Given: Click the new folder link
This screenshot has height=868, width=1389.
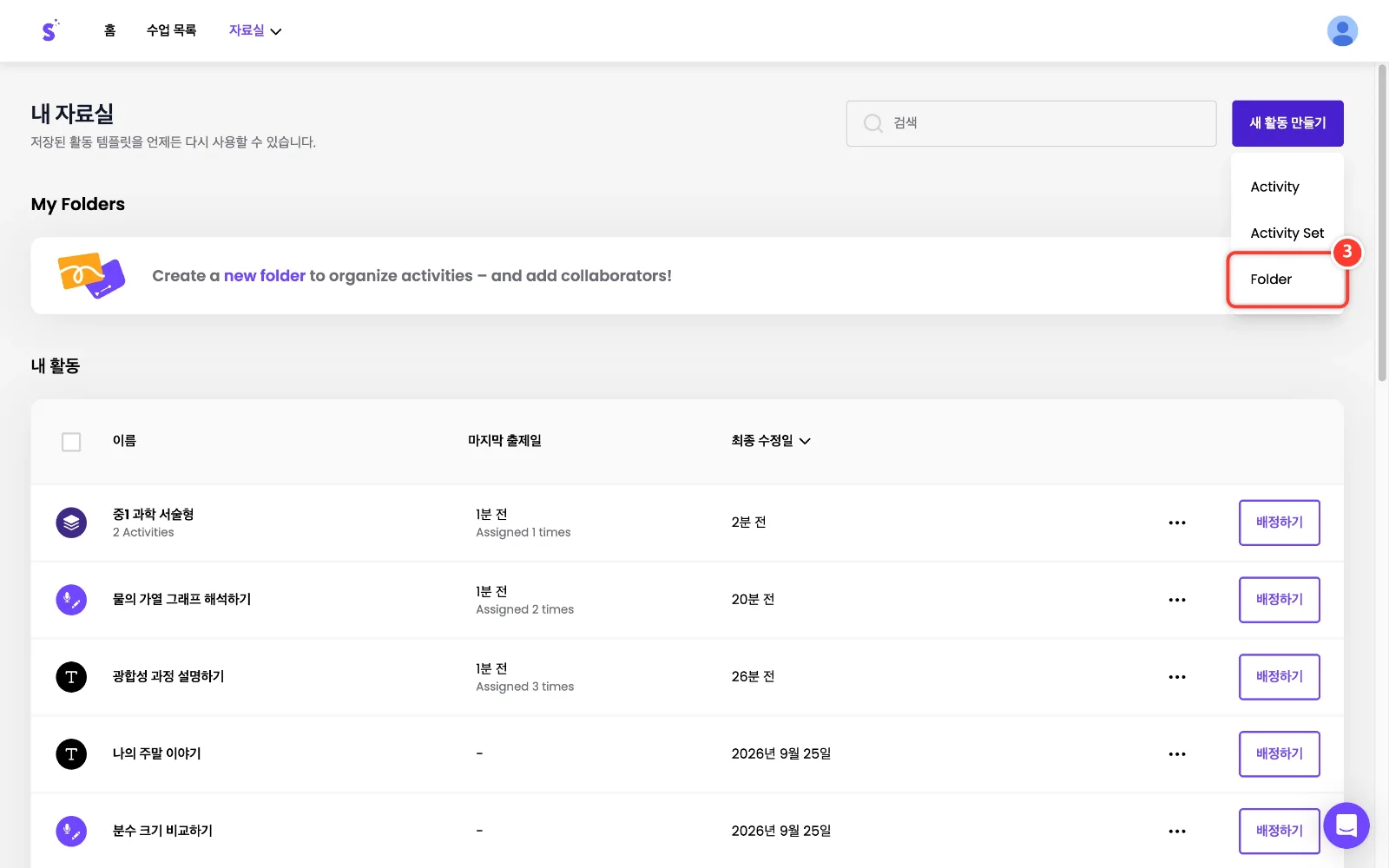Looking at the screenshot, I should click(265, 276).
